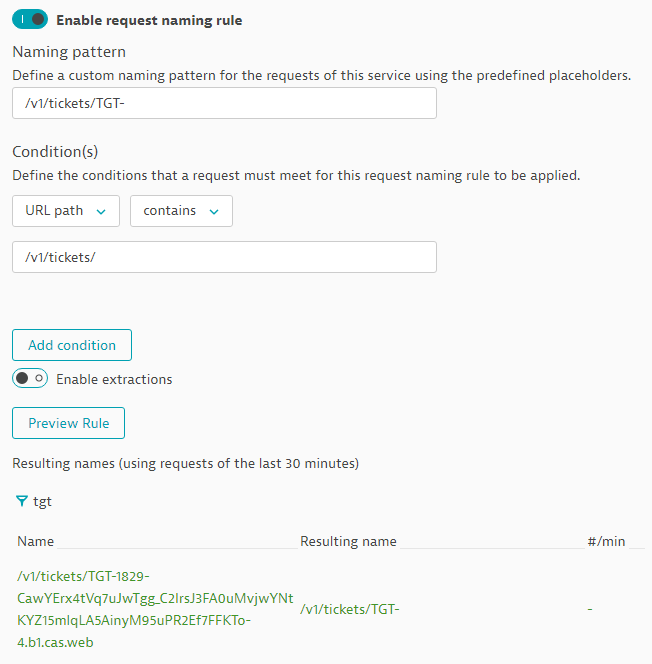Click the tgt filter text field
Image resolution: width=652 pixels, height=664 pixels.
tap(42, 501)
